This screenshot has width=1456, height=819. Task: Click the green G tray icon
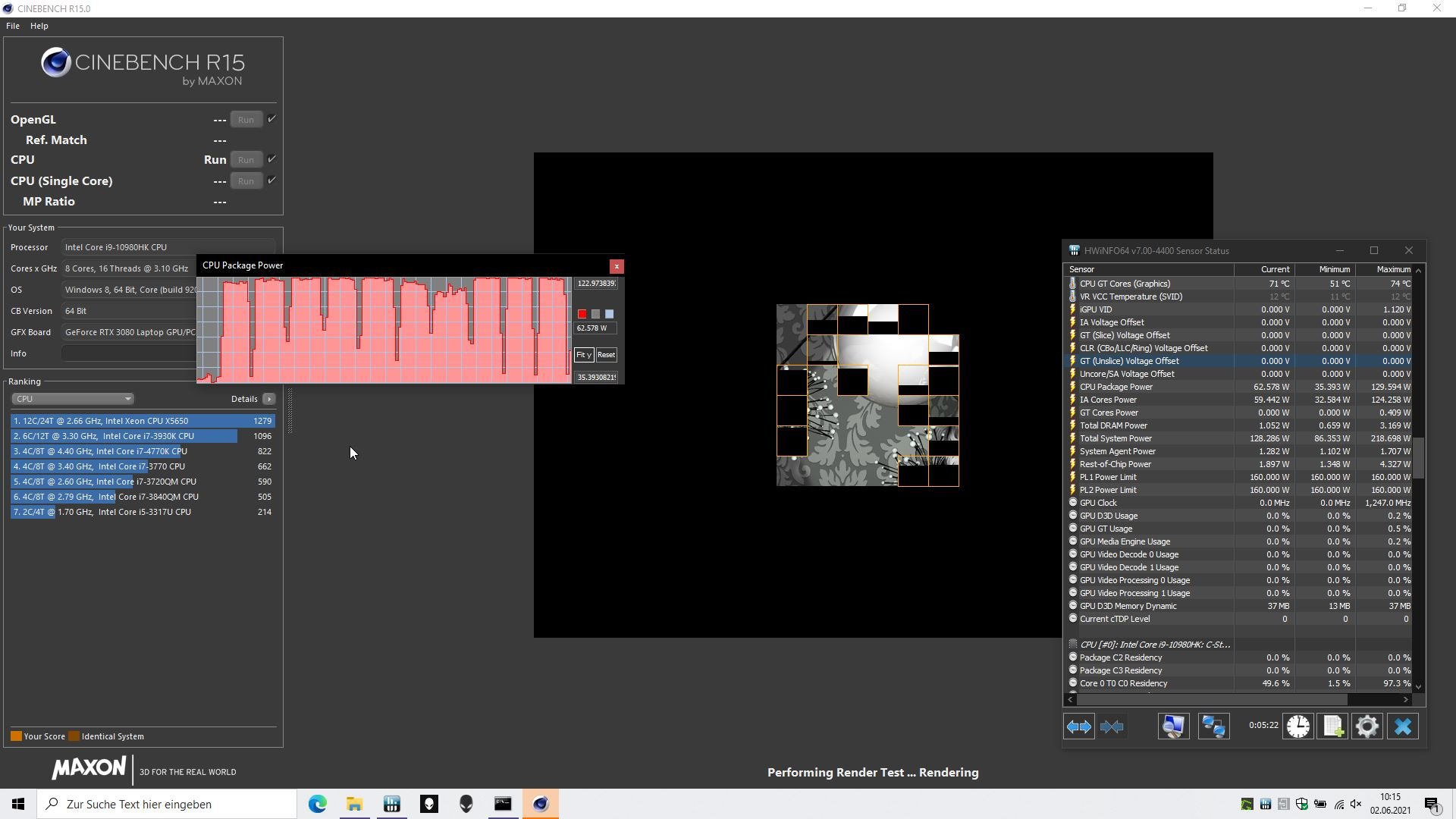click(1247, 804)
